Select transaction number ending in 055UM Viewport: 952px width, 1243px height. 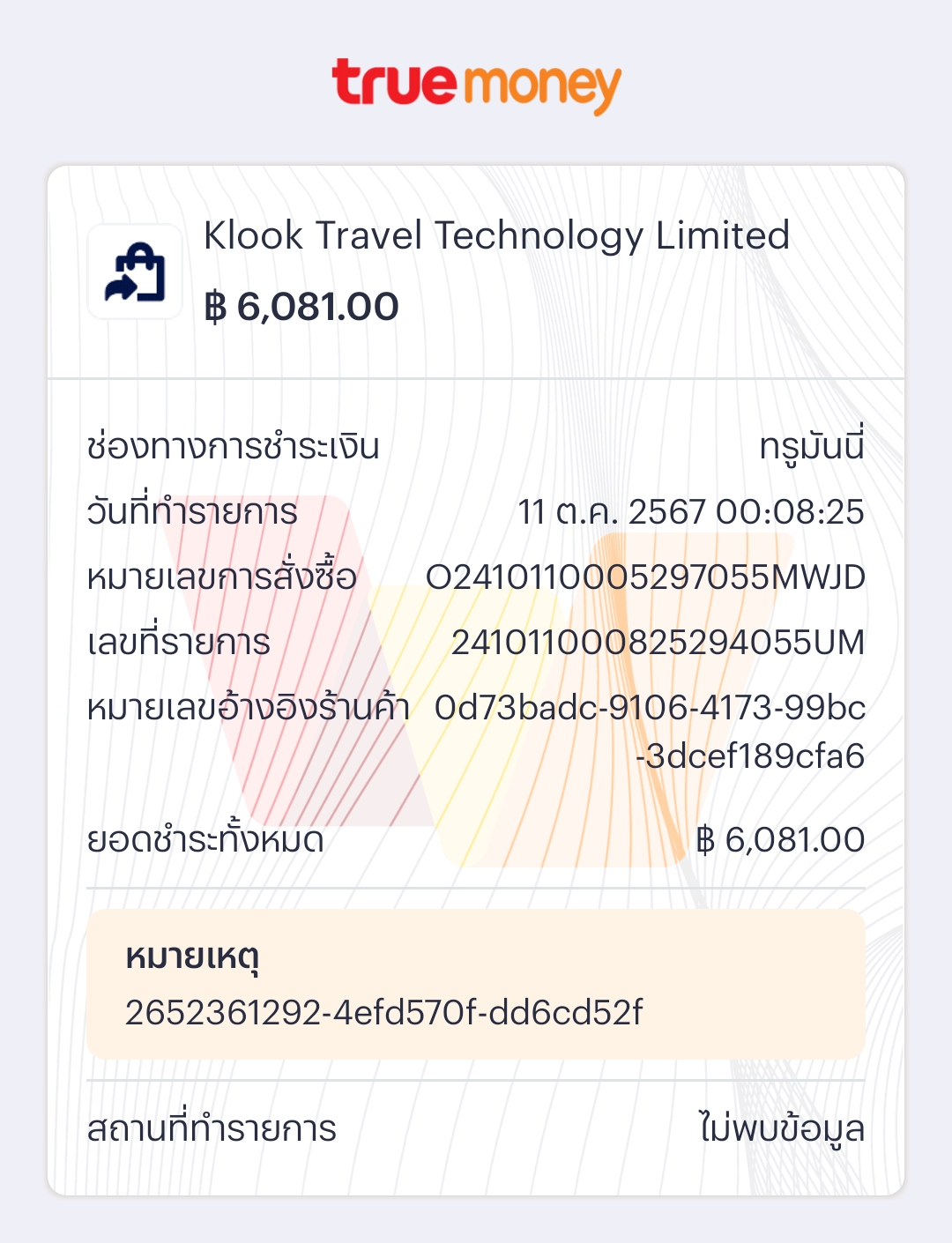tap(658, 643)
